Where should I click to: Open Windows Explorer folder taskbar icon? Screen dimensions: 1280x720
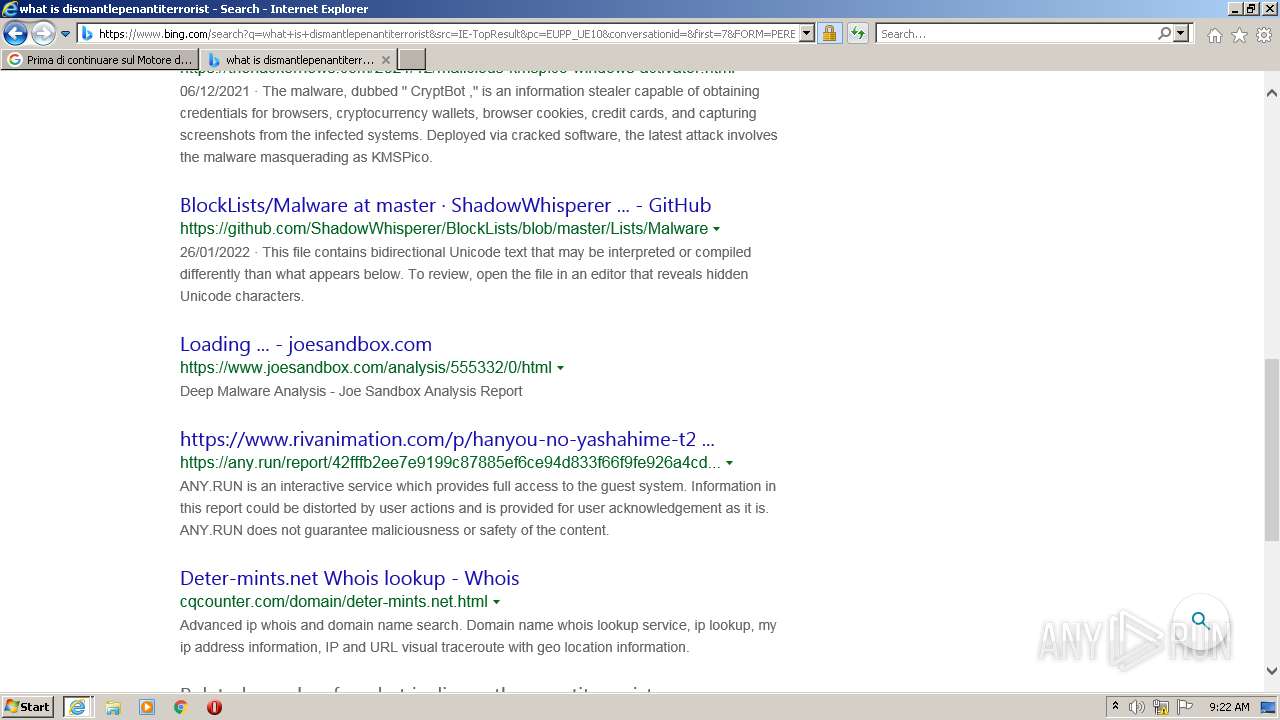113,707
